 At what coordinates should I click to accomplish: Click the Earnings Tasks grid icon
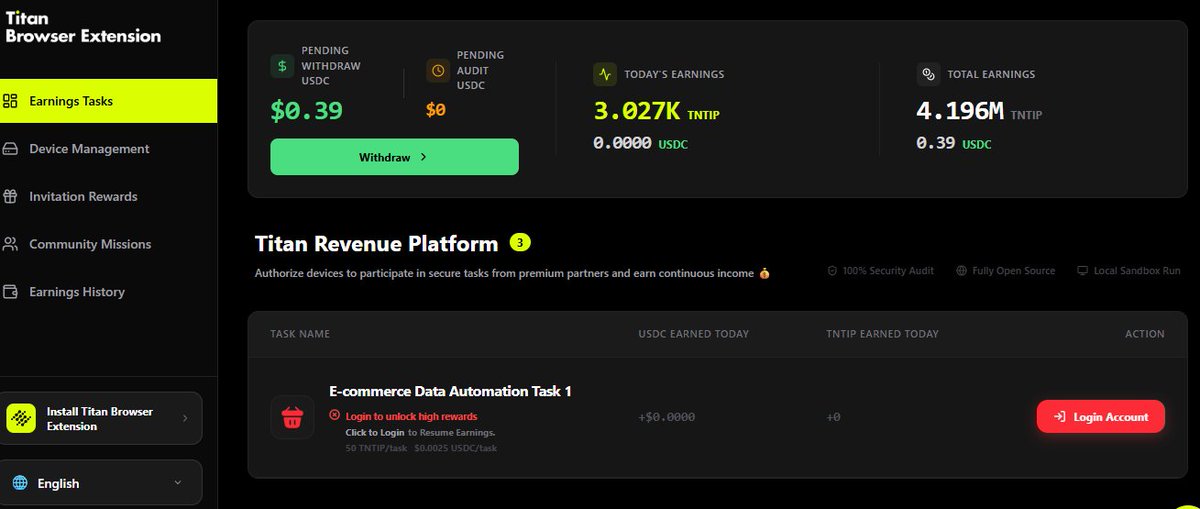[11, 101]
